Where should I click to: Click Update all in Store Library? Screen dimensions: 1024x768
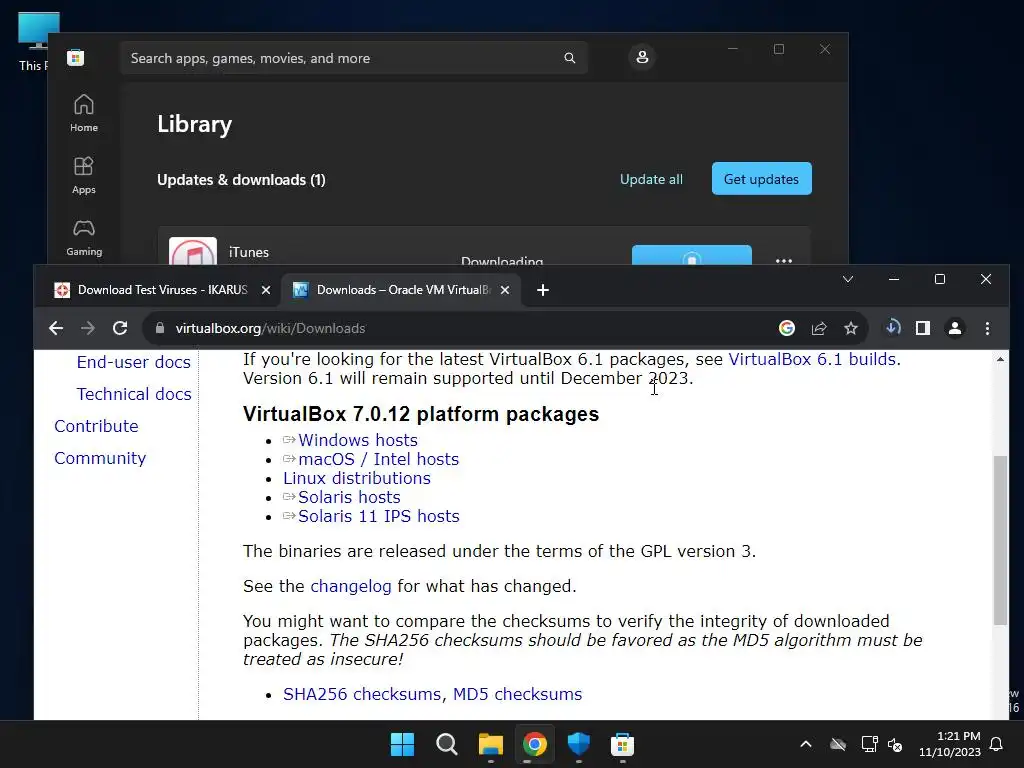651,179
